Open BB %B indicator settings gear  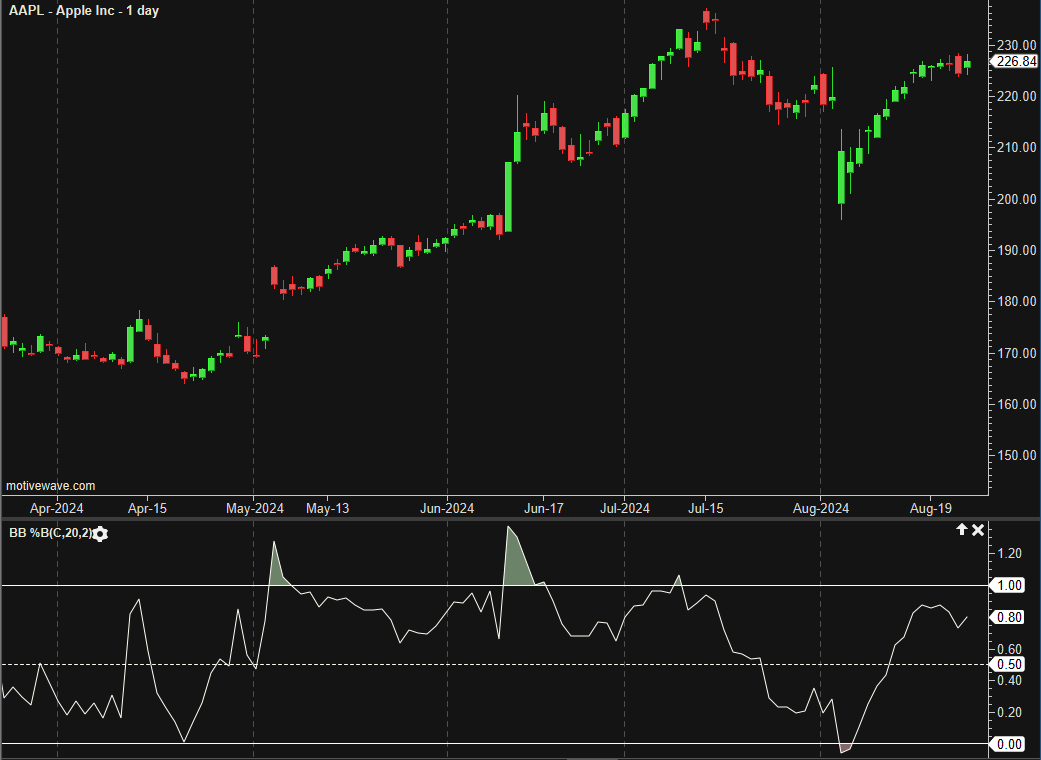click(x=101, y=534)
